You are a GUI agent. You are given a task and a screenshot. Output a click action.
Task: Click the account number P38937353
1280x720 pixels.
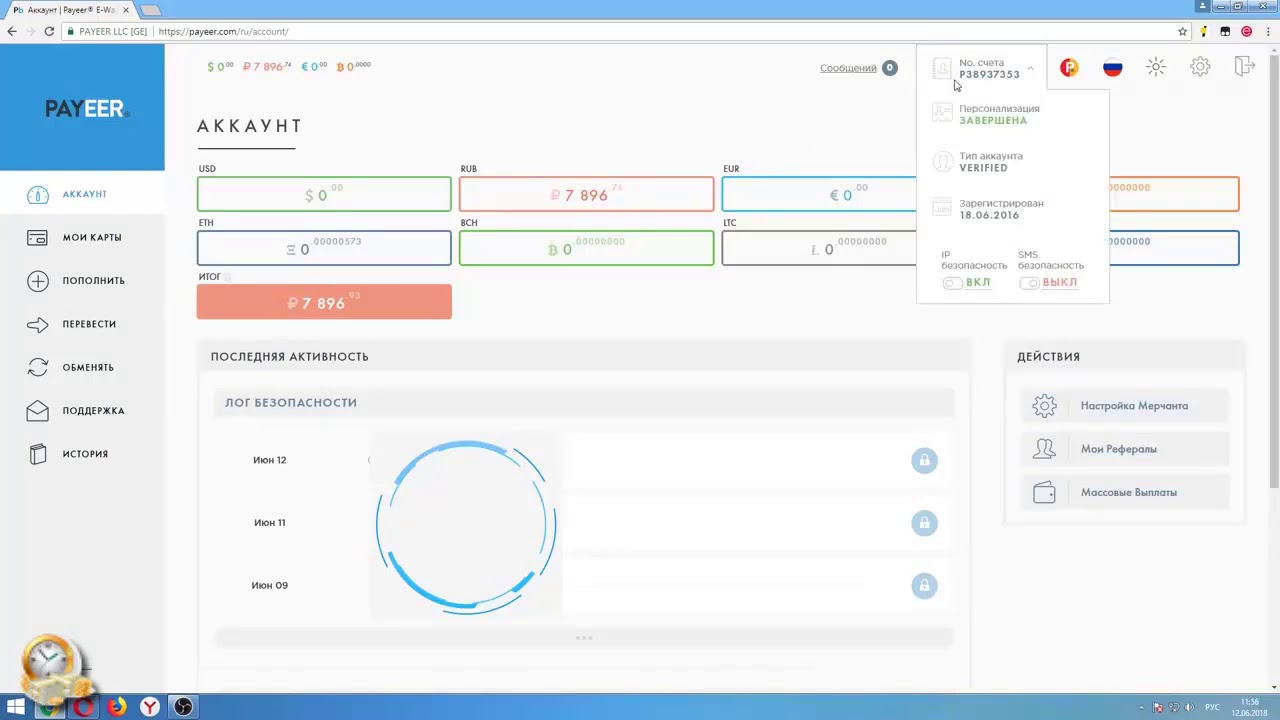point(989,74)
